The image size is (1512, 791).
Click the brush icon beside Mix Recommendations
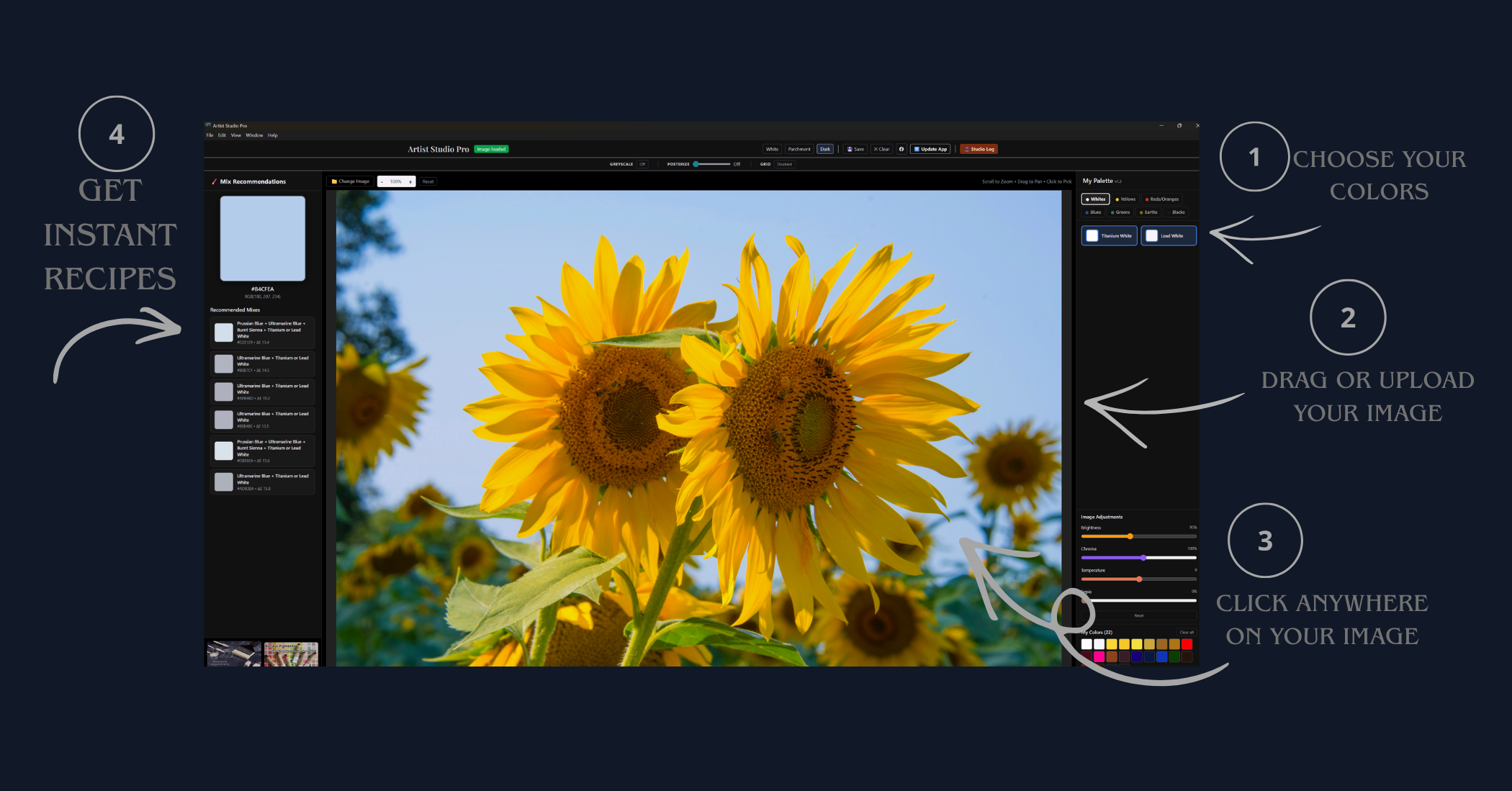coord(214,181)
